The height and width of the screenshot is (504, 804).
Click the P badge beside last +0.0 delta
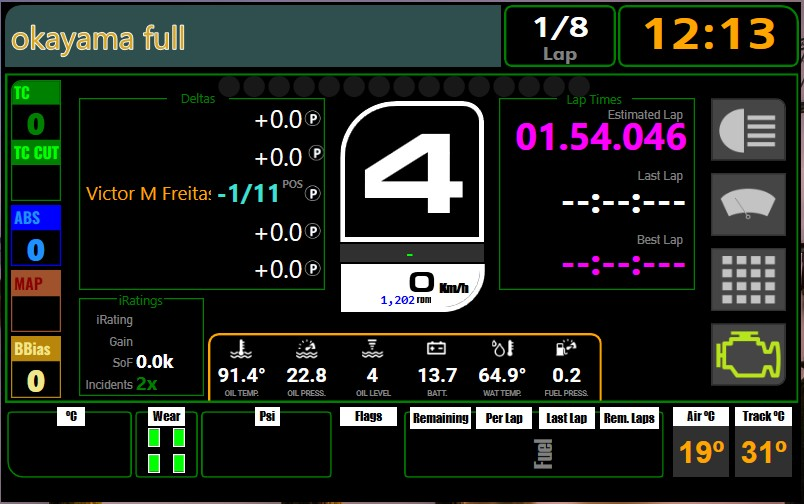coord(313,269)
